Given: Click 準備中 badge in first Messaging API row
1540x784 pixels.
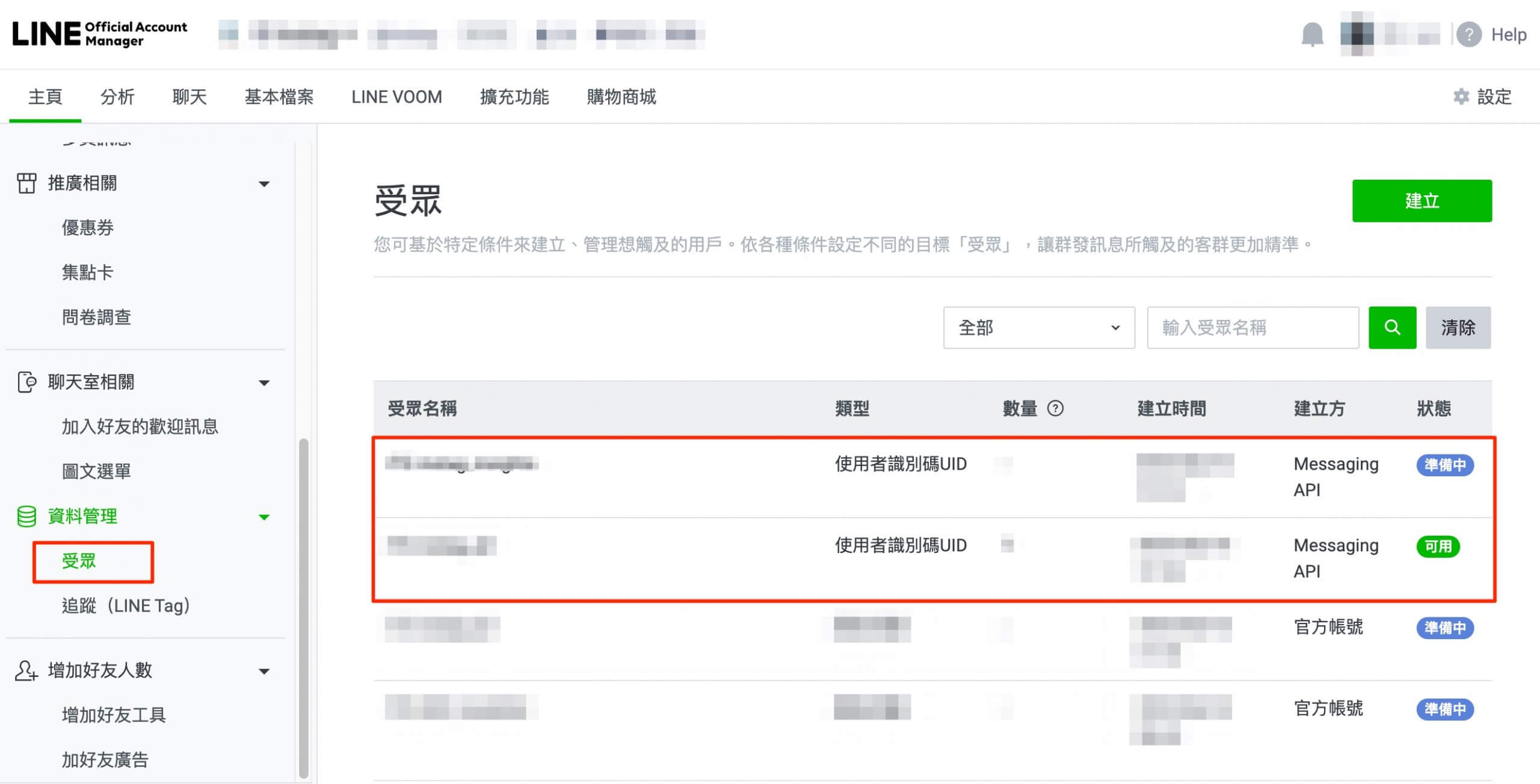Looking at the screenshot, I should click(1445, 465).
